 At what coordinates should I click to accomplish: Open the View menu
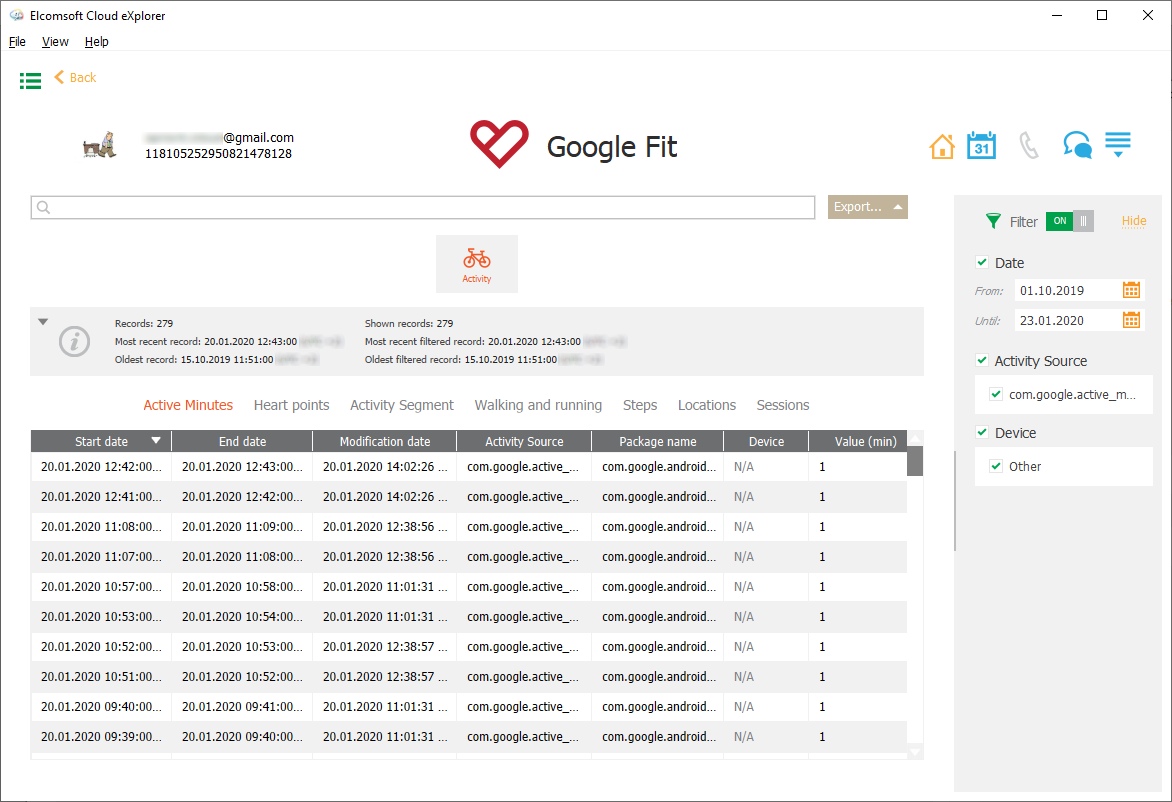pyautogui.click(x=55, y=41)
